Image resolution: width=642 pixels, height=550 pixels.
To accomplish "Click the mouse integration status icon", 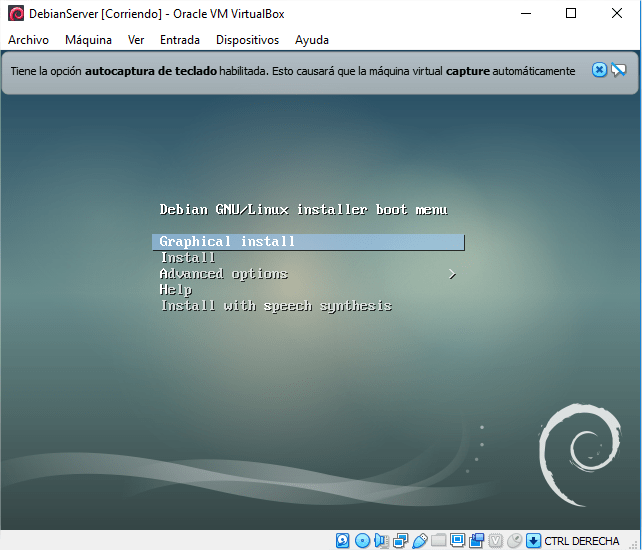I will (514, 541).
